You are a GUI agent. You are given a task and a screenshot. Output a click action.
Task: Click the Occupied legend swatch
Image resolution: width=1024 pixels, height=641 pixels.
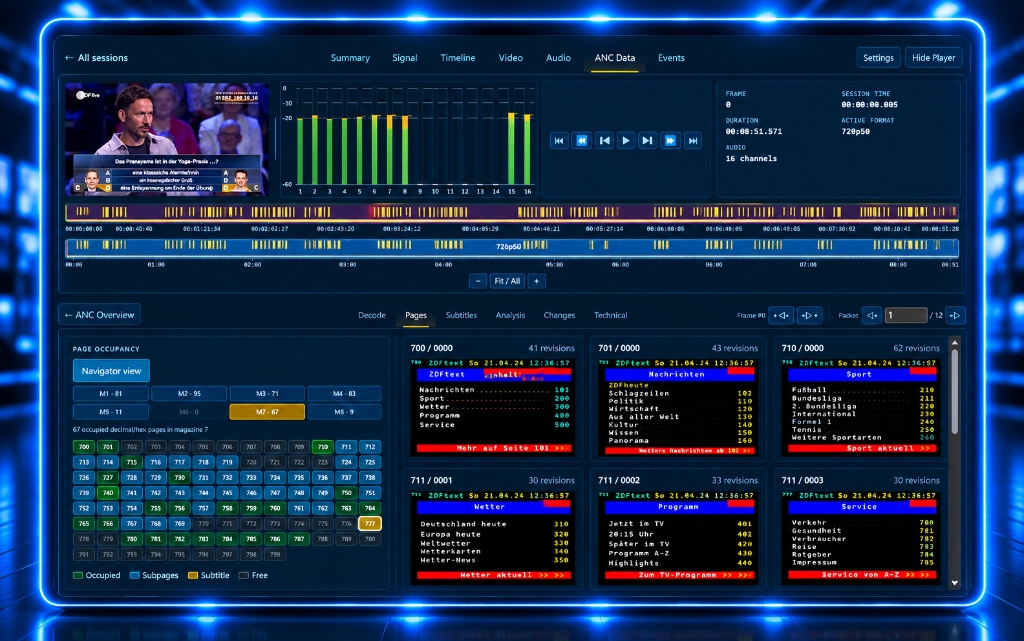click(78, 576)
